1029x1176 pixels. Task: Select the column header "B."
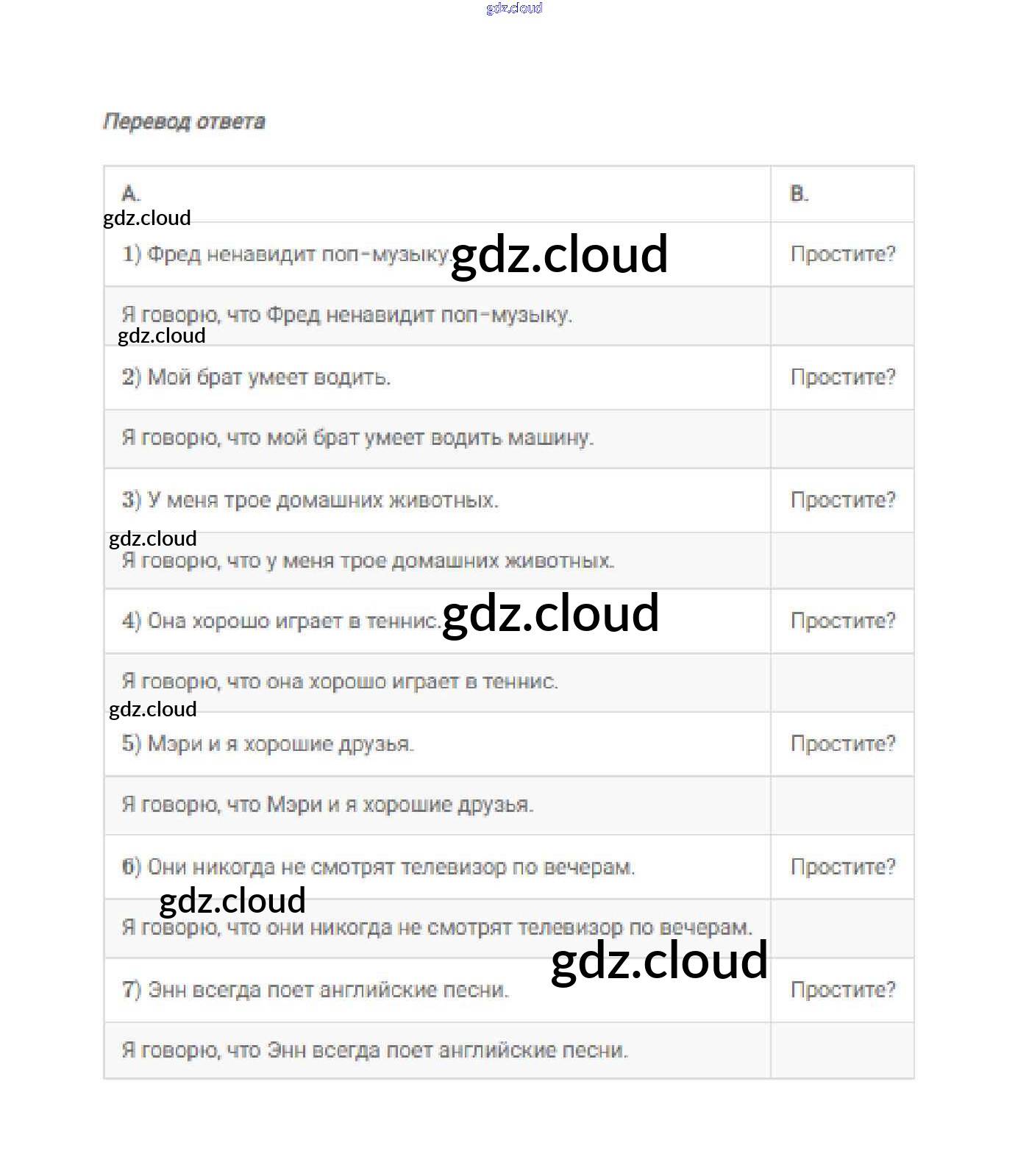[799, 193]
